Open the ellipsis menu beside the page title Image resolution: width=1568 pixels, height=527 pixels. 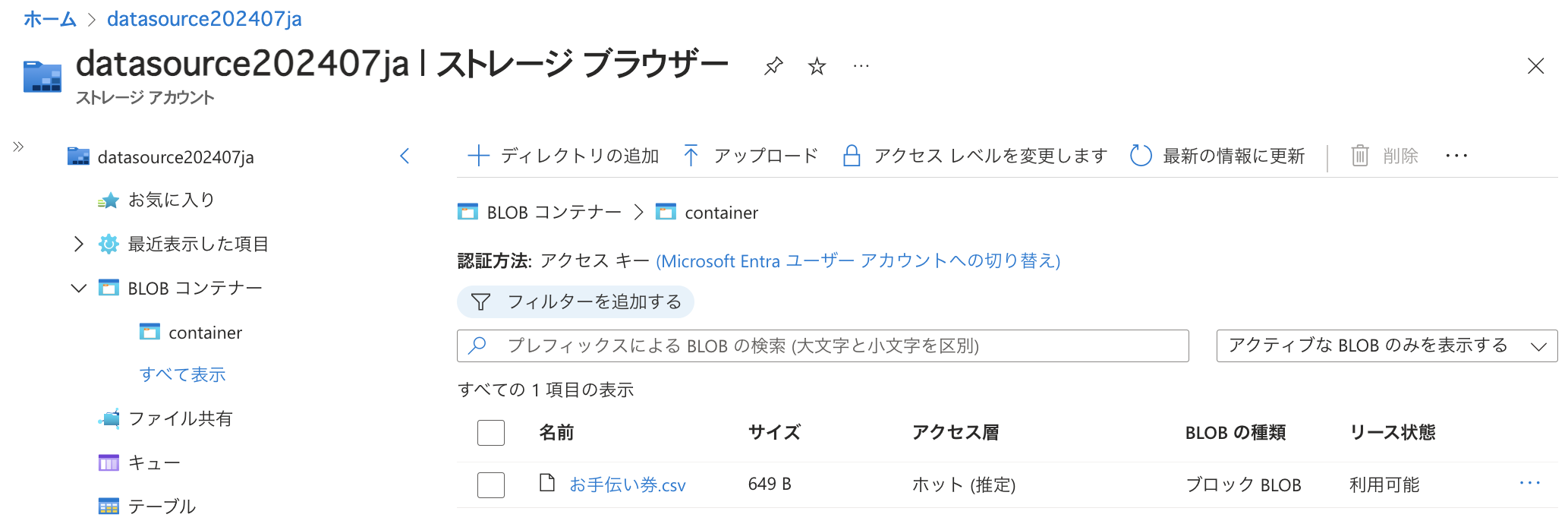(861, 66)
